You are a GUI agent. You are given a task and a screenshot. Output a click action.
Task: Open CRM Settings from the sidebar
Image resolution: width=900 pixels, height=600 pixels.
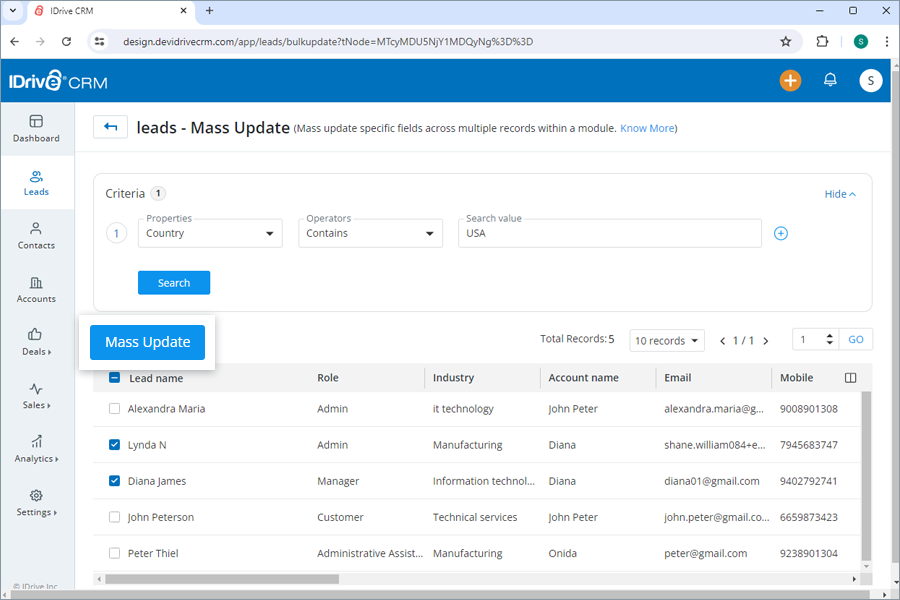coord(36,504)
